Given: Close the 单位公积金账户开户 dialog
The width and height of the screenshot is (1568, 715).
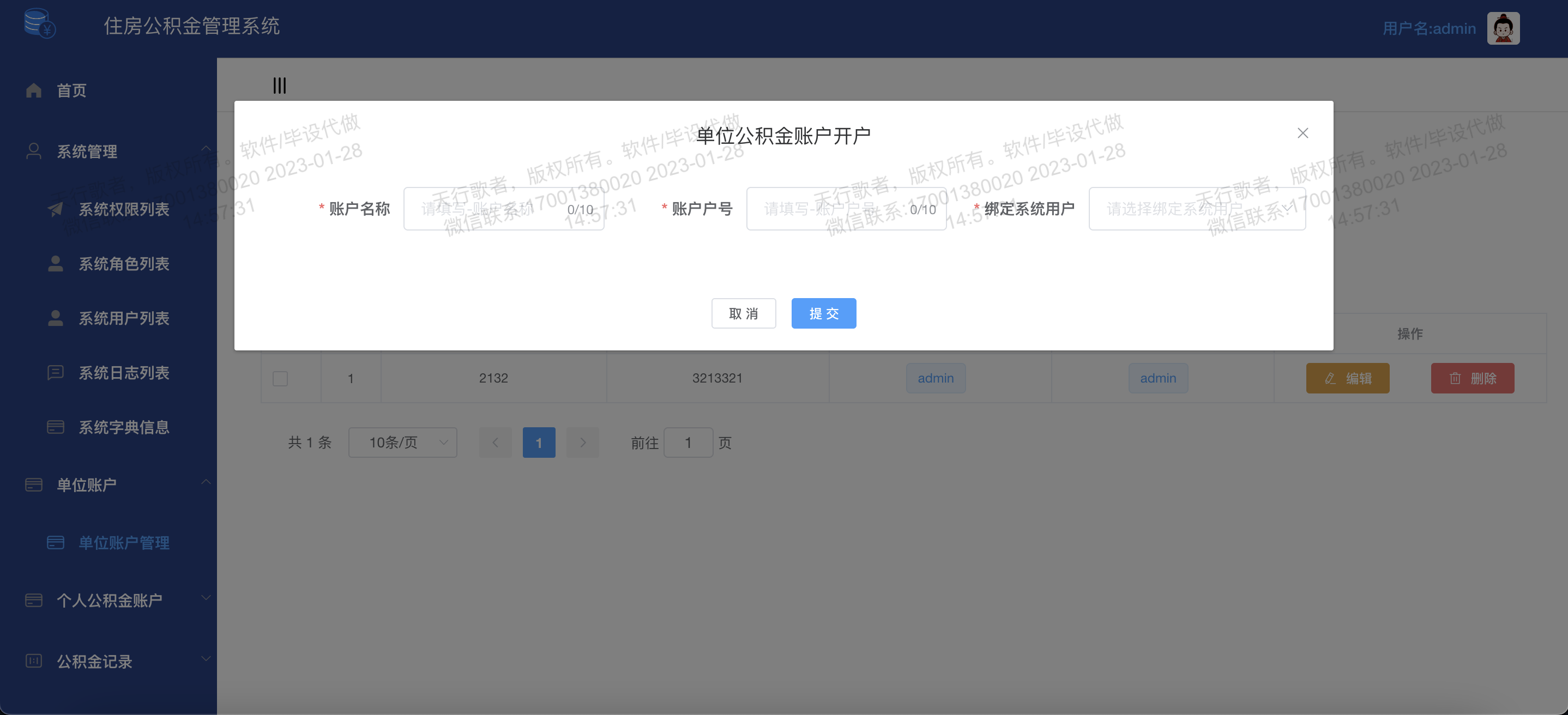Looking at the screenshot, I should coord(1302,134).
